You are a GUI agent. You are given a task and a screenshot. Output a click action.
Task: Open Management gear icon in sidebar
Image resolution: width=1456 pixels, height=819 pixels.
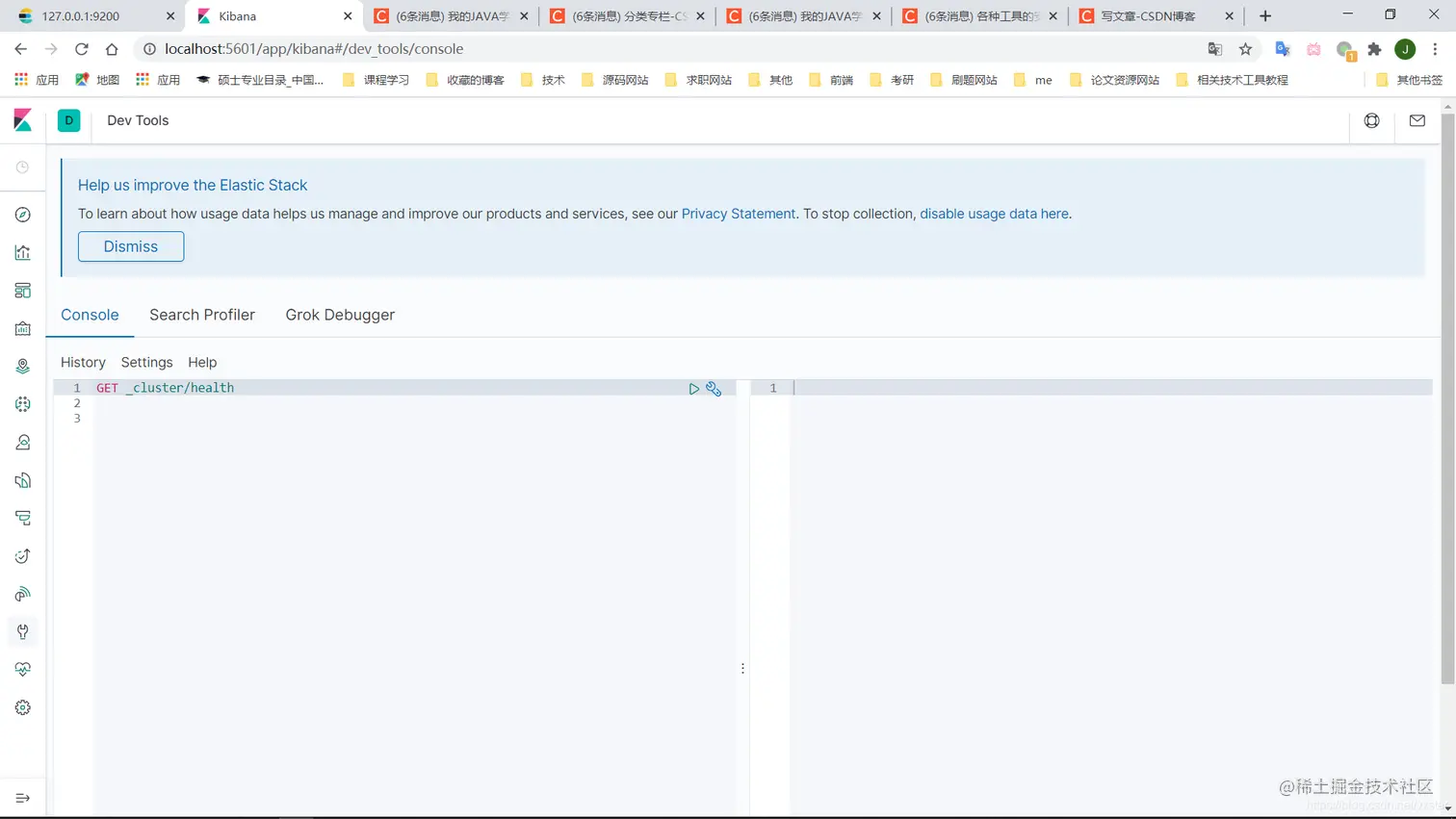pos(23,707)
